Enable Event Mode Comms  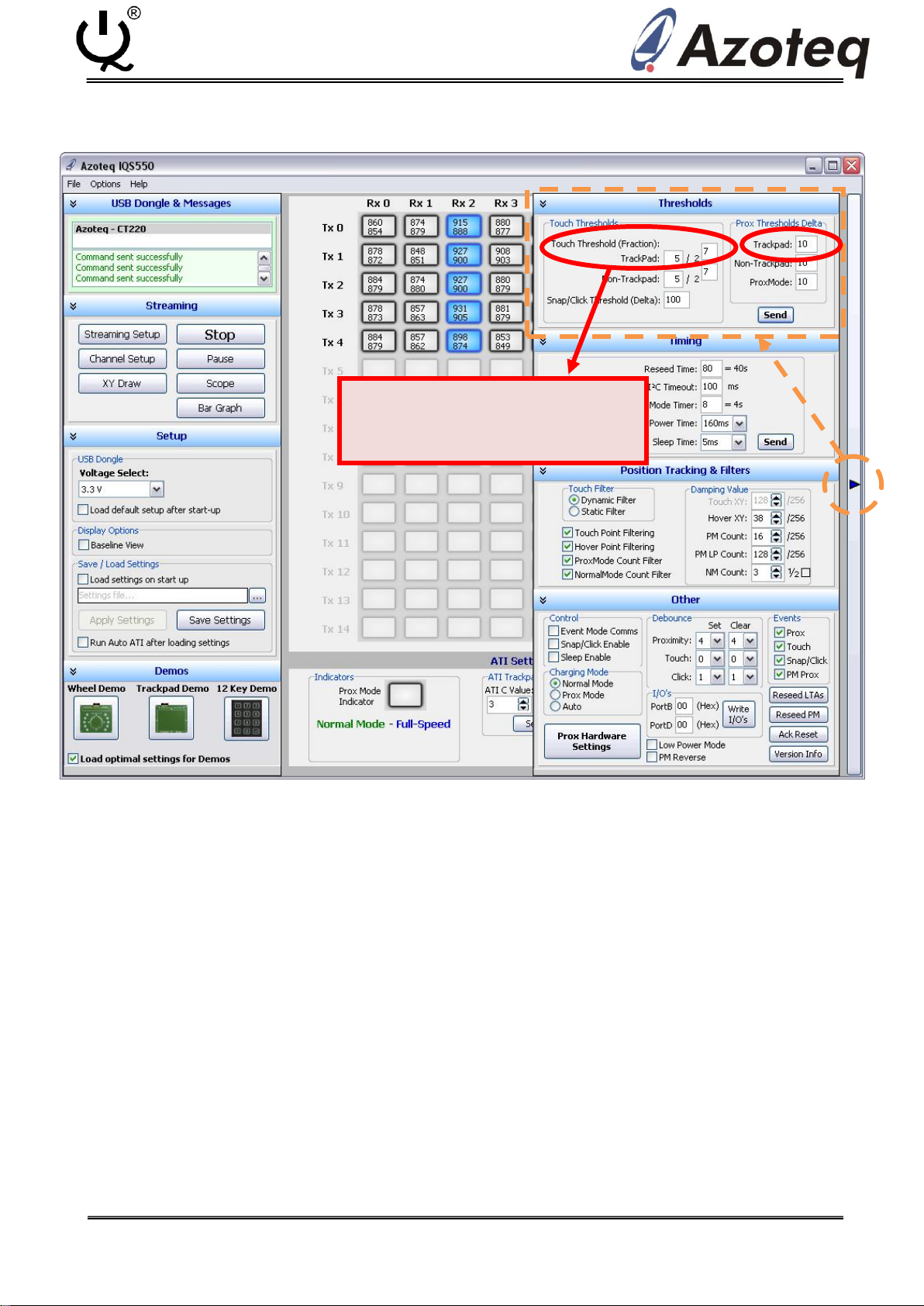(x=553, y=631)
